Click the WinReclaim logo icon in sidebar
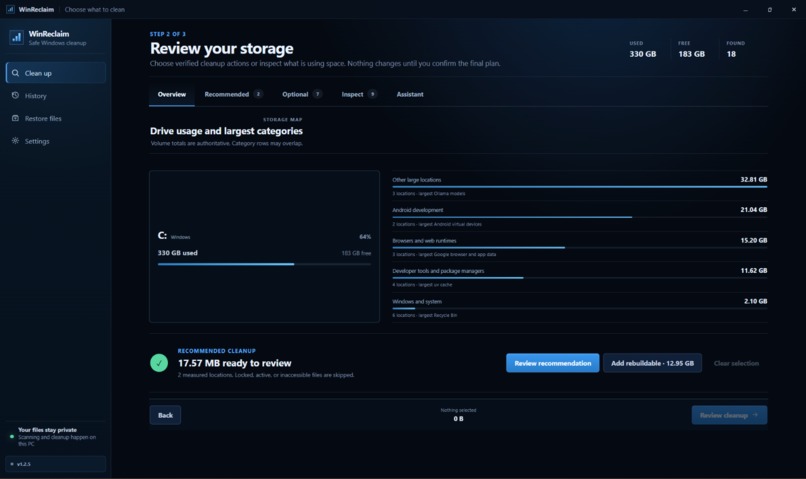Viewport: 806px width, 479px height. [x=16, y=38]
